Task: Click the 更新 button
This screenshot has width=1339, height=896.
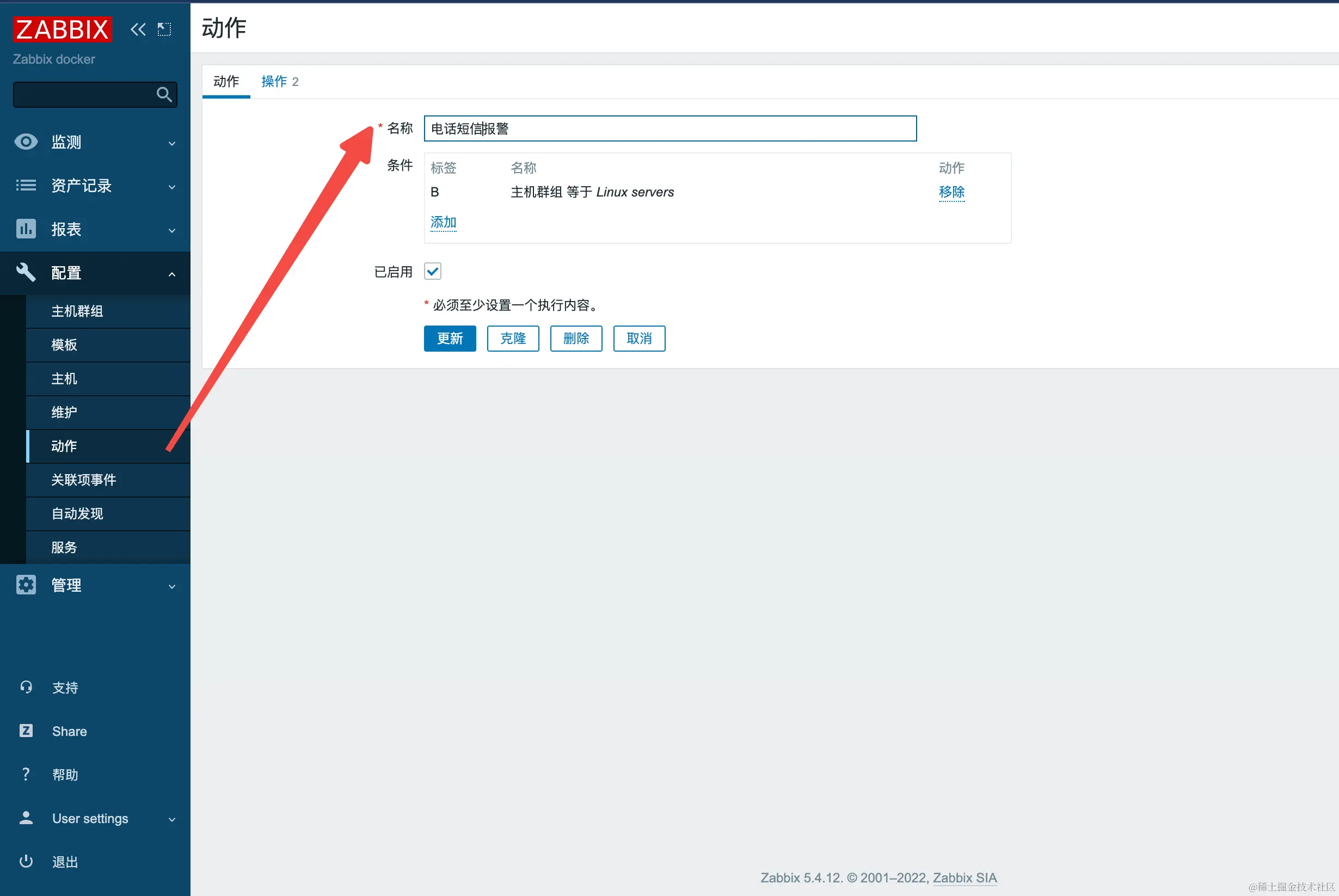Action: pos(450,339)
